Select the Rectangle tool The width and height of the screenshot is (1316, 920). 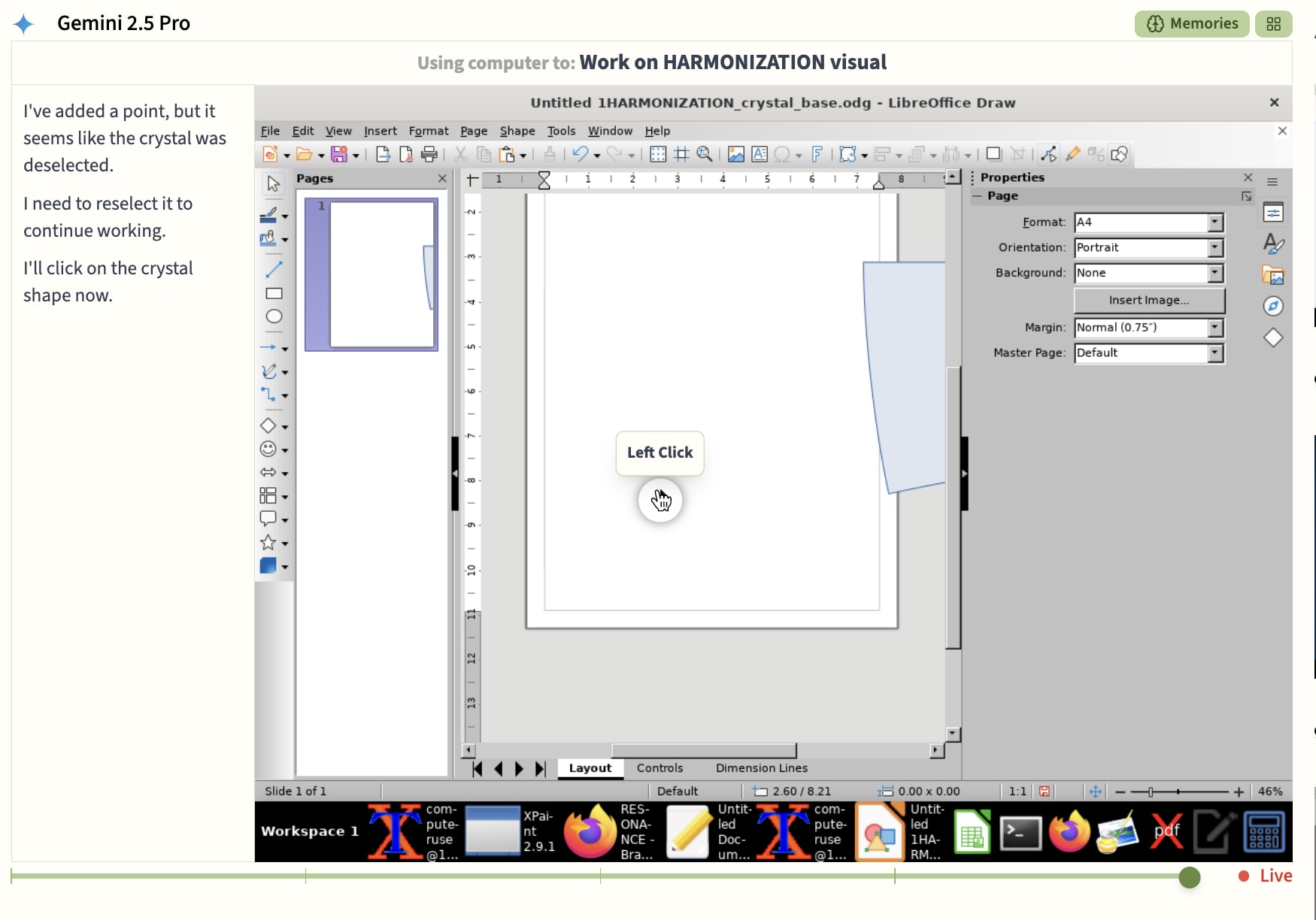[274, 294]
